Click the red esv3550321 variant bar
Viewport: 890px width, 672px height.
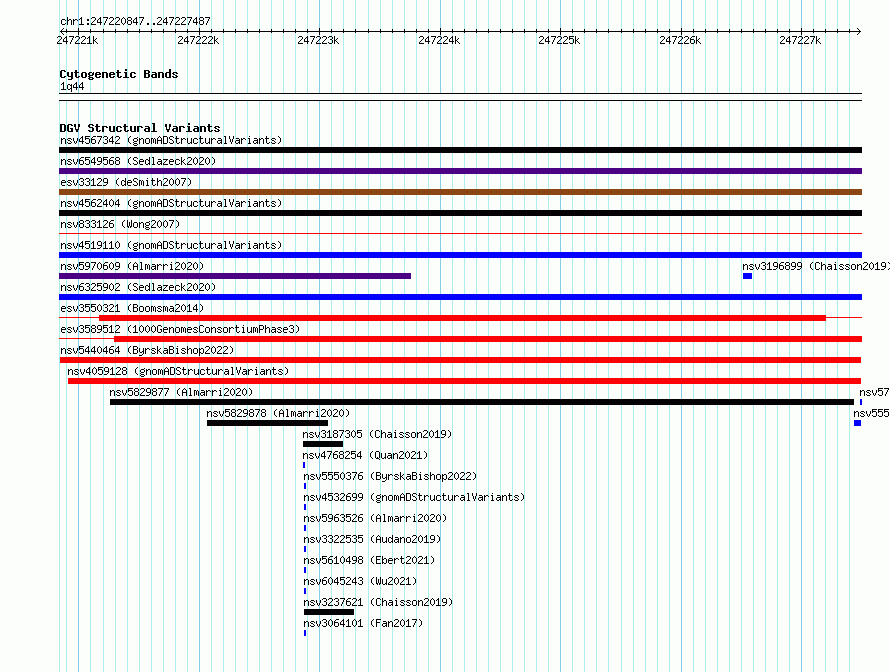click(x=462, y=318)
